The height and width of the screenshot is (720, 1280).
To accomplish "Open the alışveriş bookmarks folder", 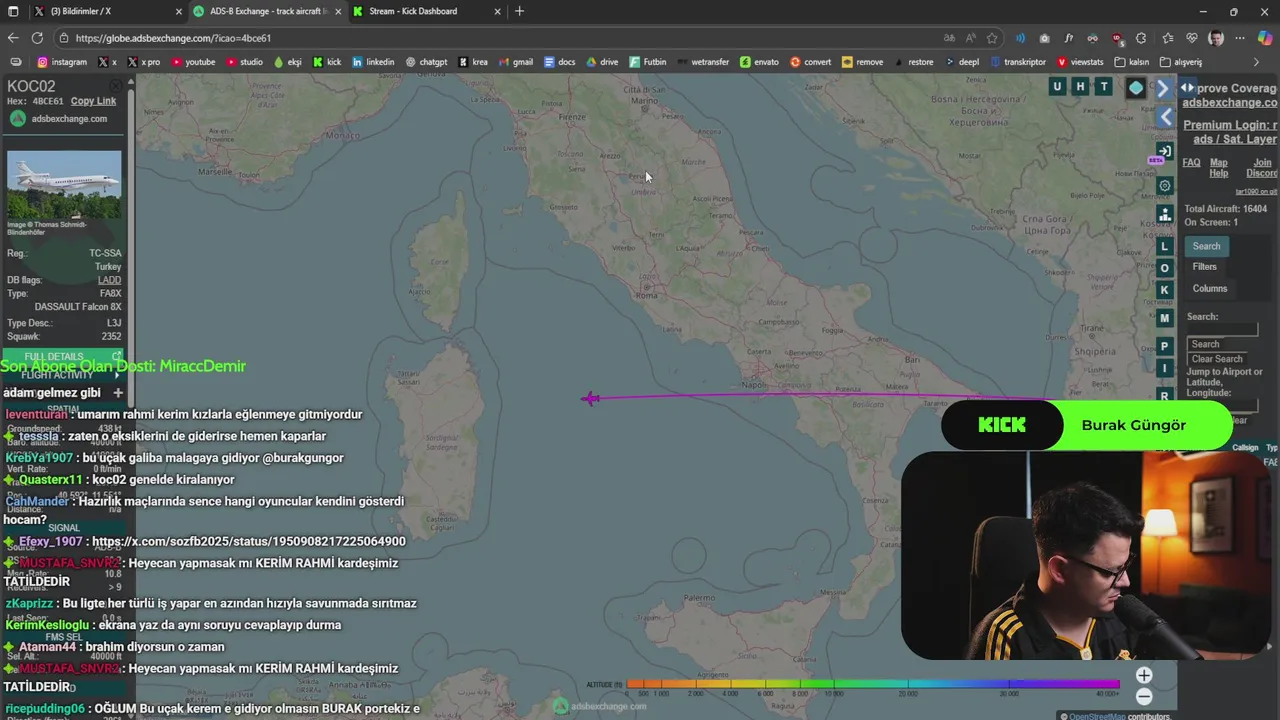I will [x=1181, y=62].
